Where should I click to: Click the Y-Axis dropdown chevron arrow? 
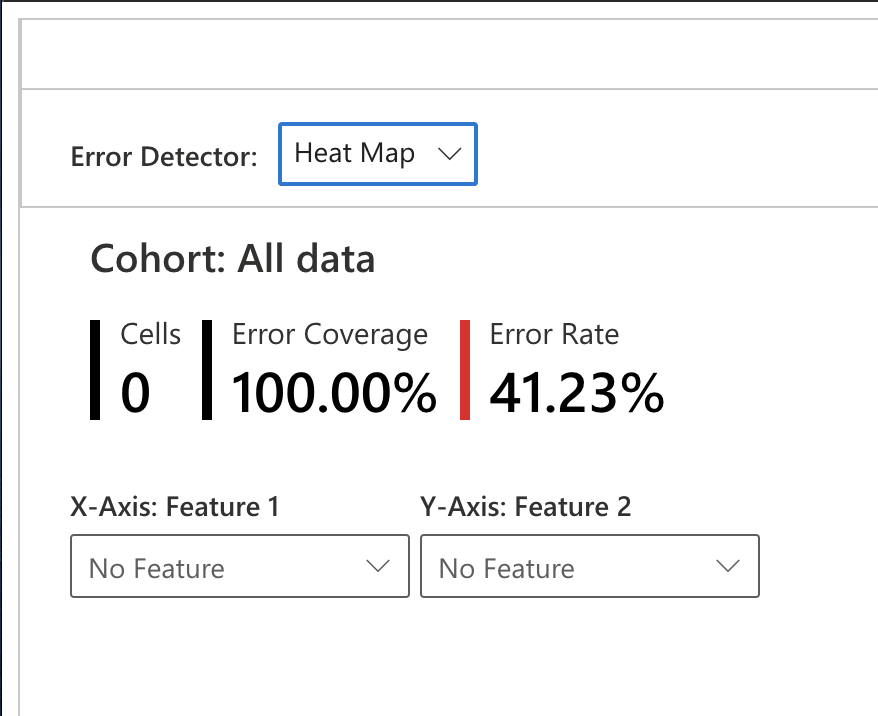728,566
